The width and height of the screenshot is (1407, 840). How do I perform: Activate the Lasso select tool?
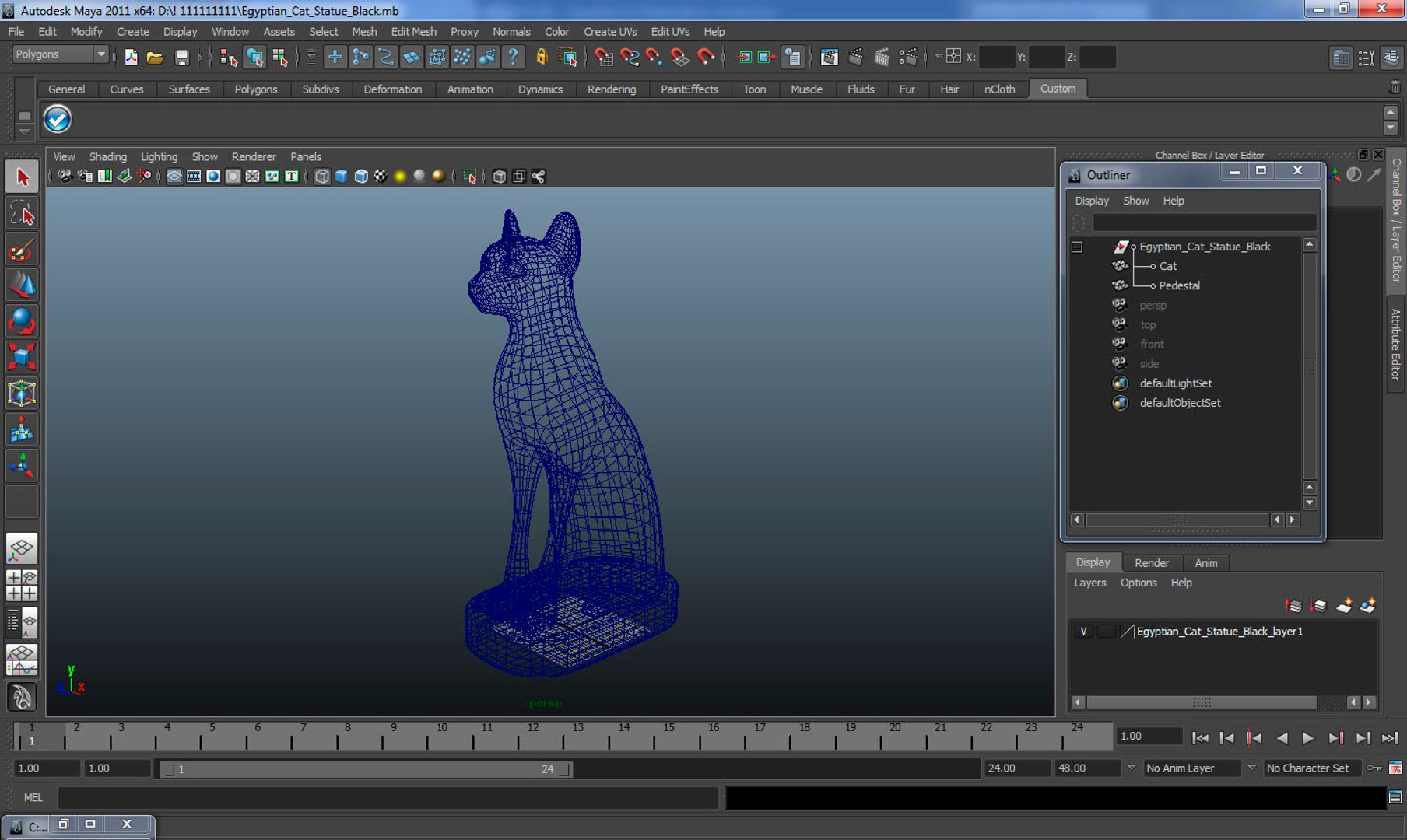22,214
